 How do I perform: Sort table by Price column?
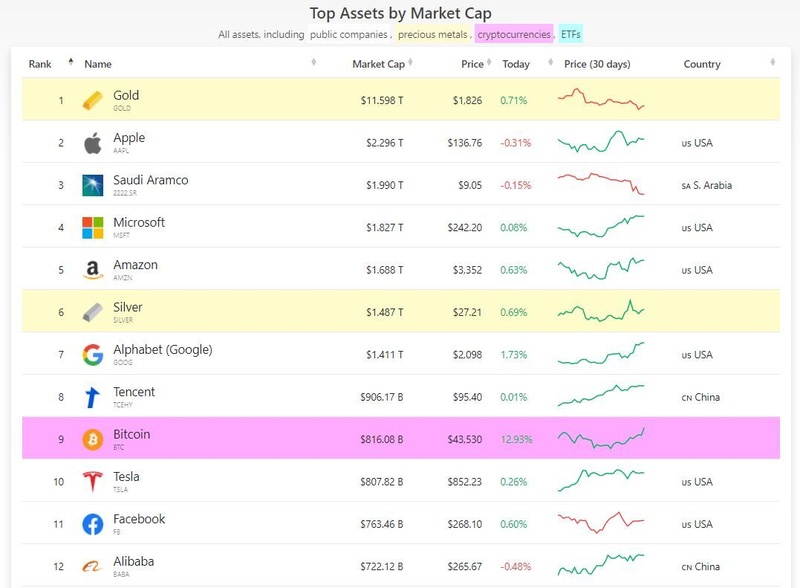[472, 64]
